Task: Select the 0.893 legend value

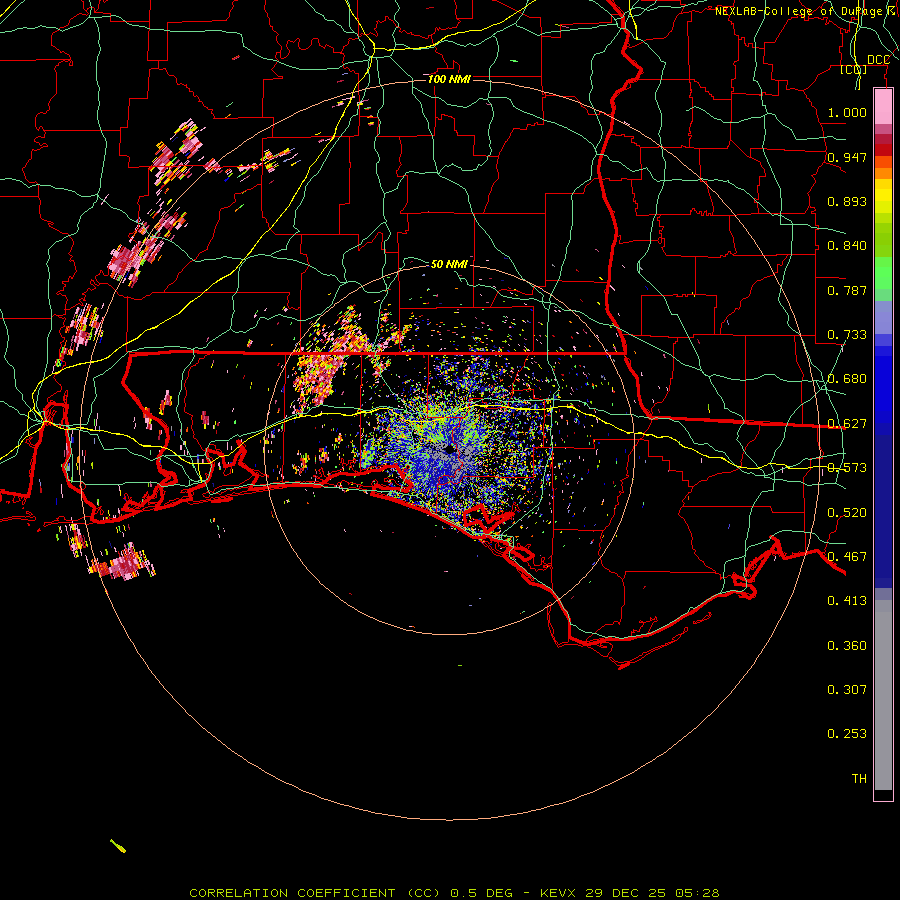Action: (x=847, y=201)
